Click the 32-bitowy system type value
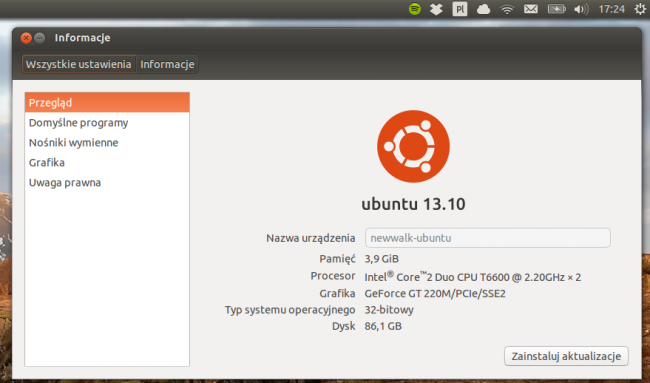The width and height of the screenshot is (650, 383). pyautogui.click(x=389, y=310)
